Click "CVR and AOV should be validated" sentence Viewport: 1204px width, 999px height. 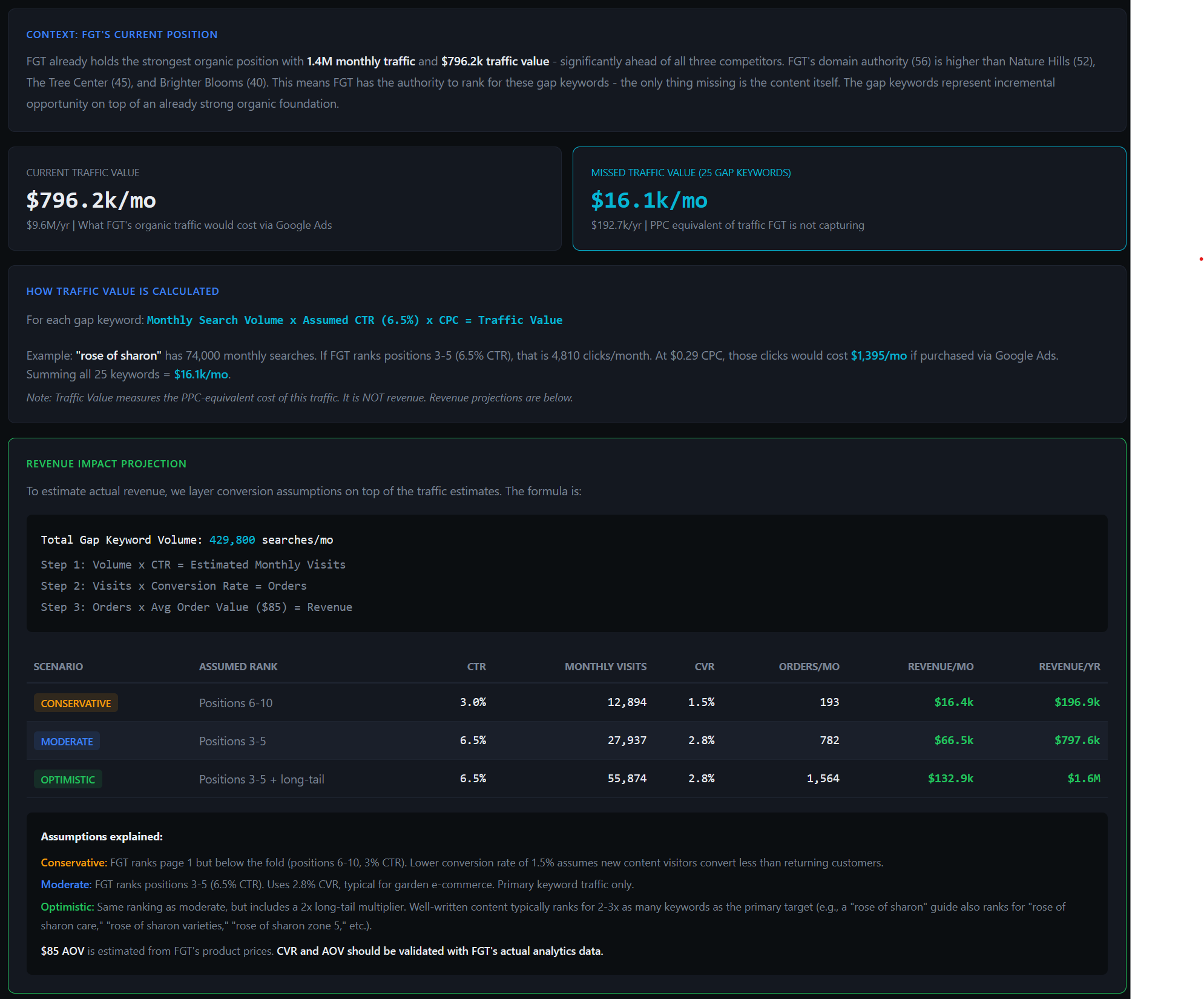[440, 951]
